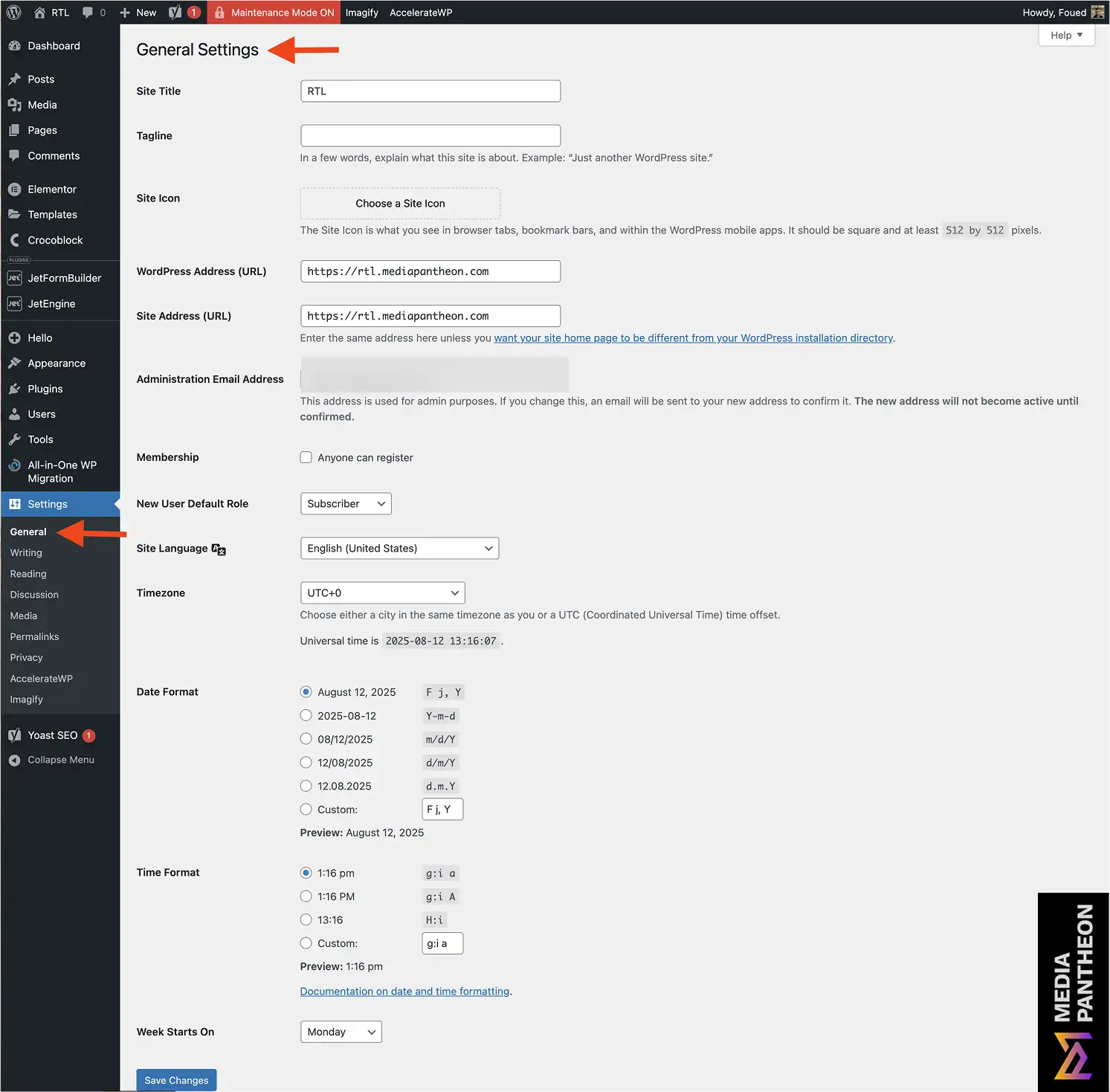1110x1092 pixels.
Task: Open the AccelerateWP settings submenu
Action: [x=42, y=679]
